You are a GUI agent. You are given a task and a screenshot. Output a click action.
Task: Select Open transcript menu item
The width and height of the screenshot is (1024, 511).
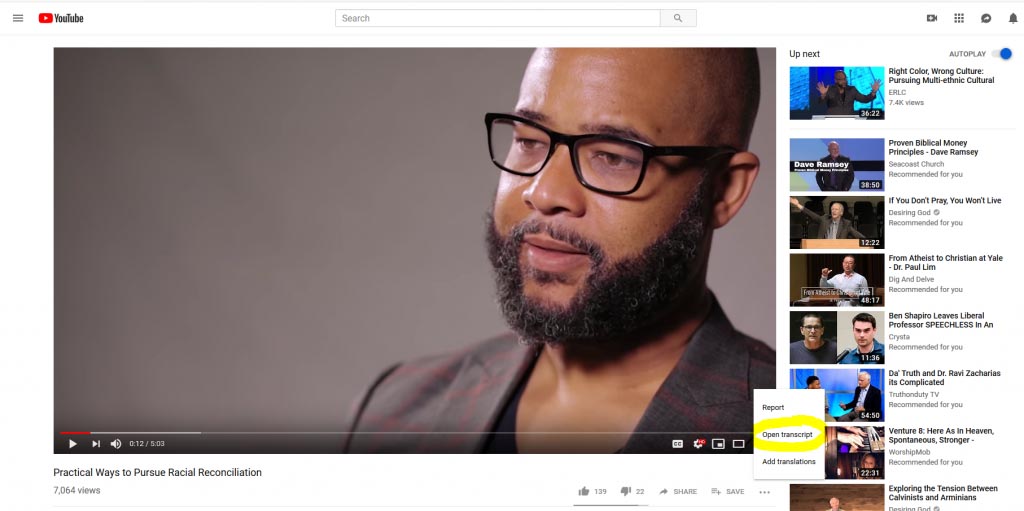(788, 435)
